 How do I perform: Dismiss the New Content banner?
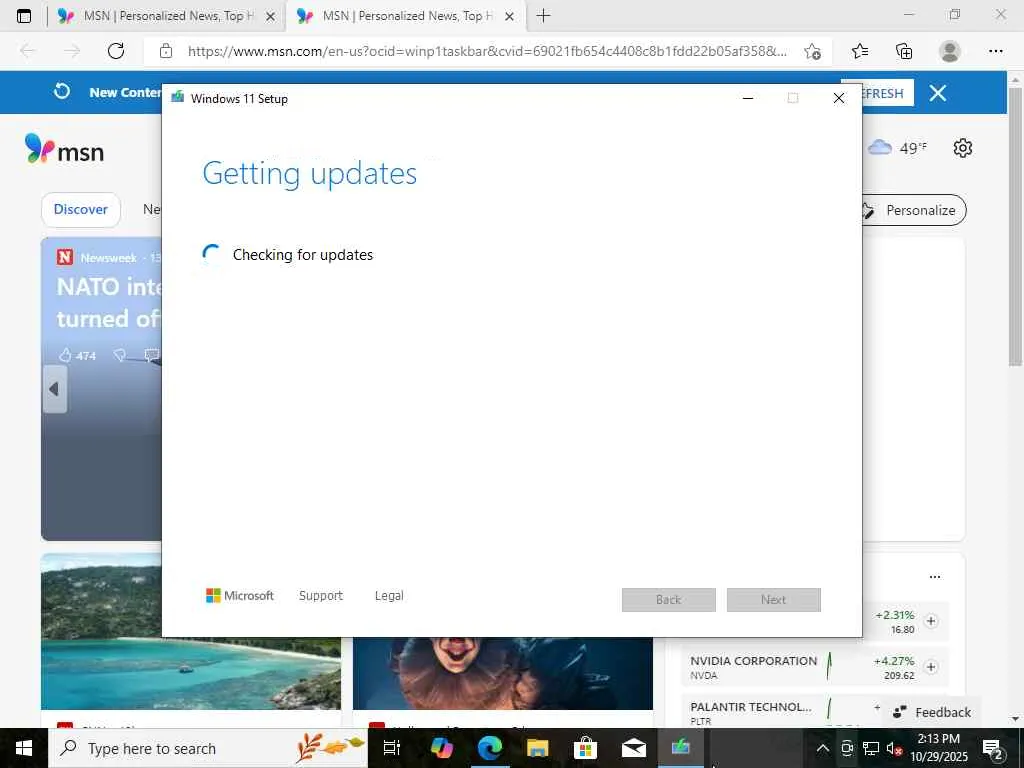click(938, 93)
